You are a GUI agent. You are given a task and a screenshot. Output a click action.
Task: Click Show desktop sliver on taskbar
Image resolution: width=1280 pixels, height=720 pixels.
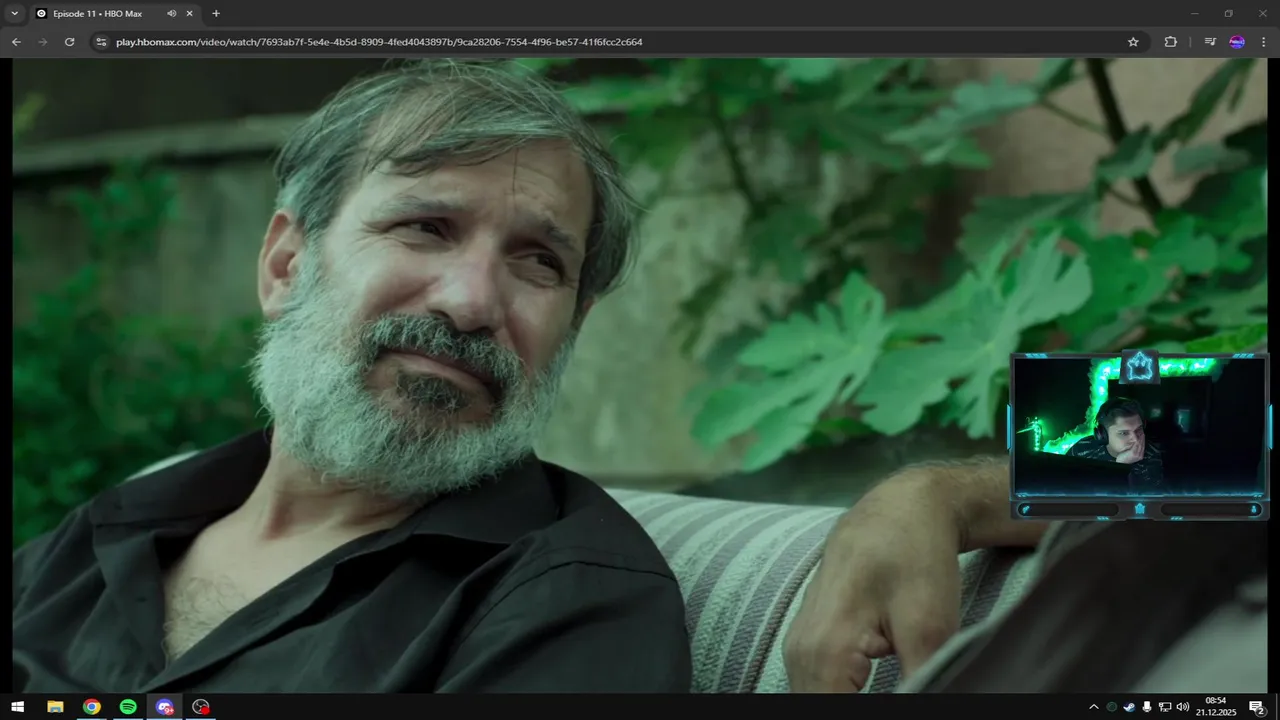1277,707
